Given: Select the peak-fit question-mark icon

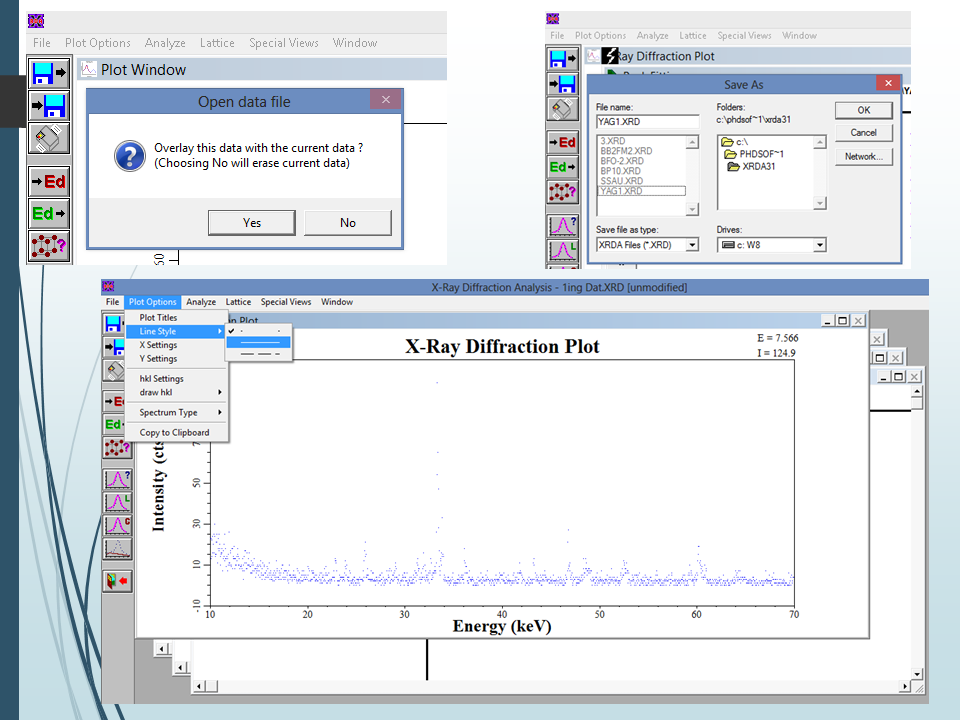Looking at the screenshot, I should coord(117,478).
